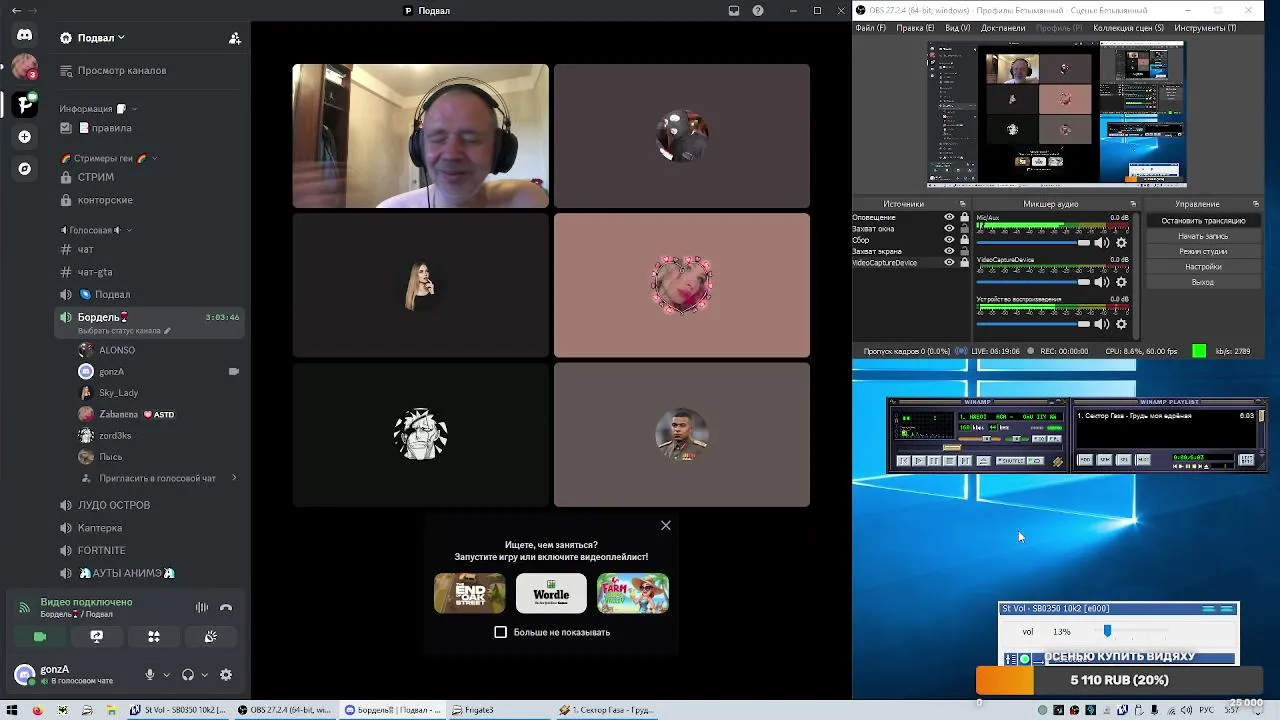Join the FORTNITE voice channel

pos(150,550)
